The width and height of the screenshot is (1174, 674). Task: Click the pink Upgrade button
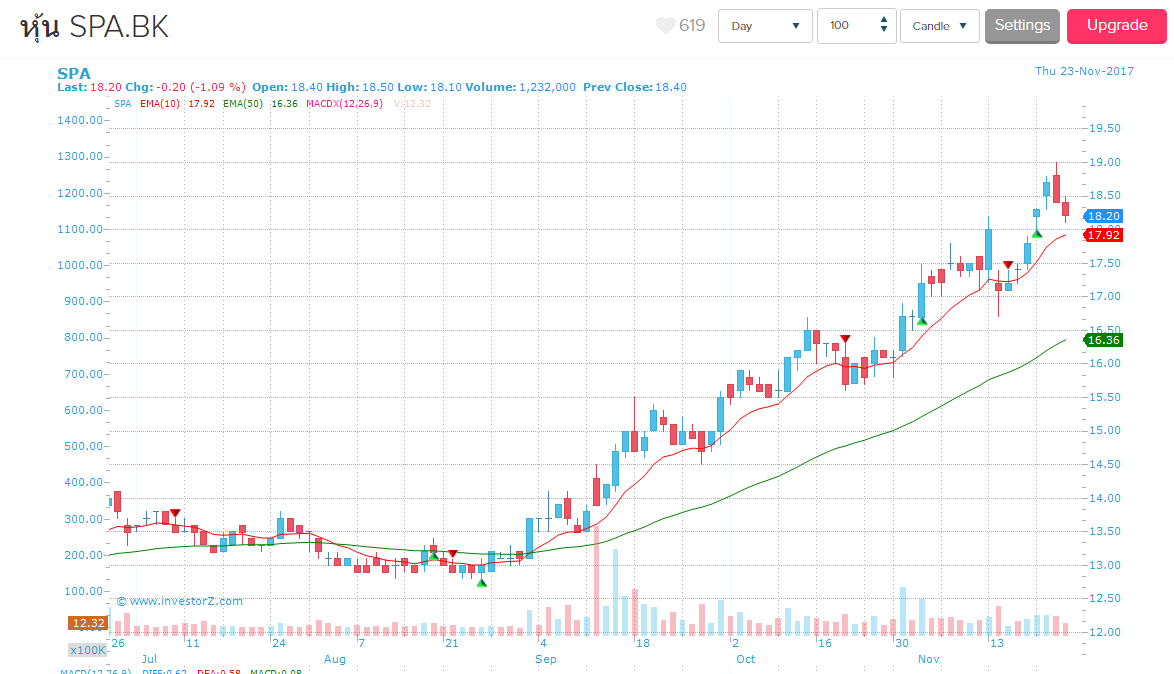pyautogui.click(x=1116, y=25)
